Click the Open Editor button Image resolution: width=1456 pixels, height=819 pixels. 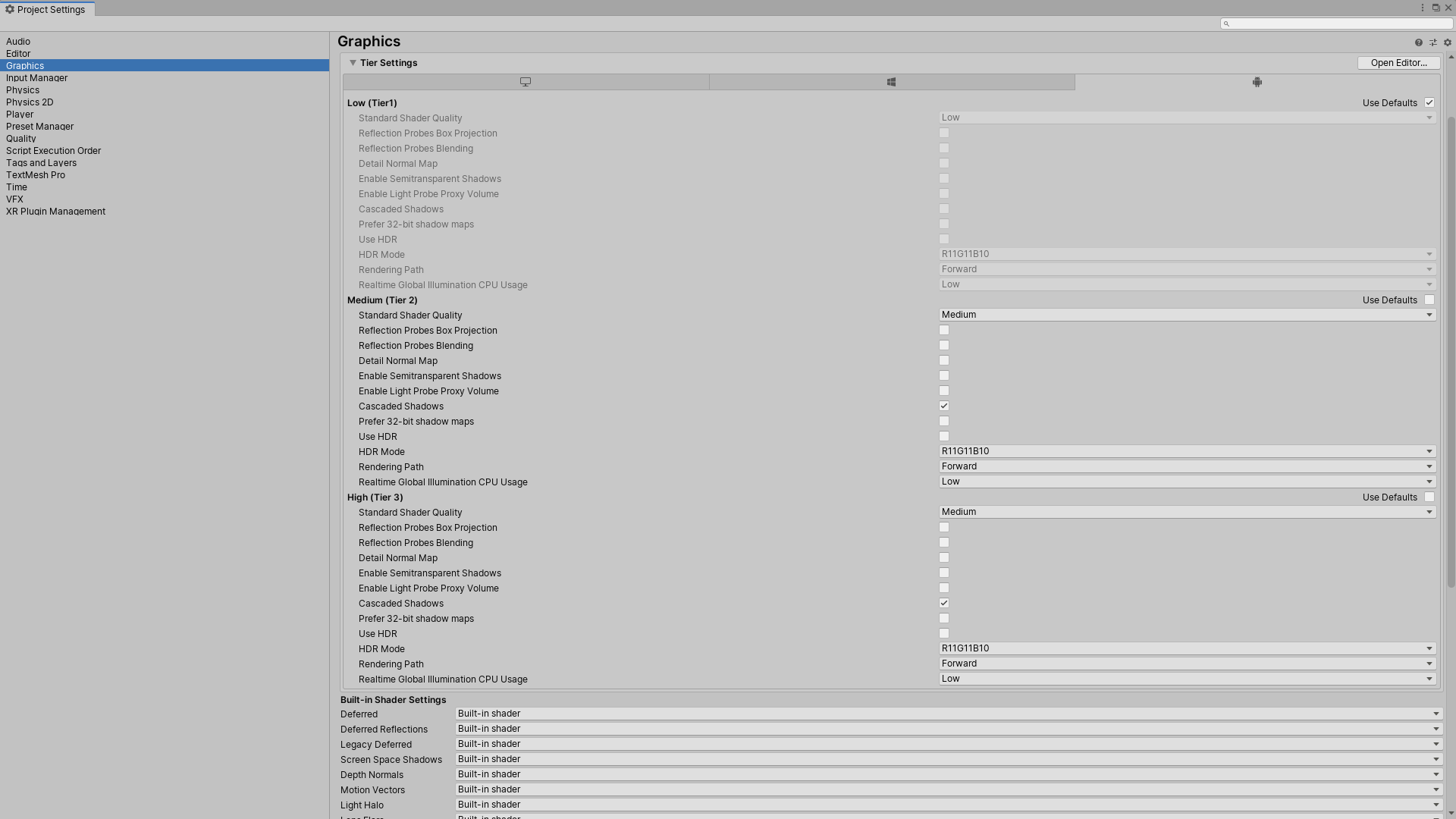point(1398,63)
